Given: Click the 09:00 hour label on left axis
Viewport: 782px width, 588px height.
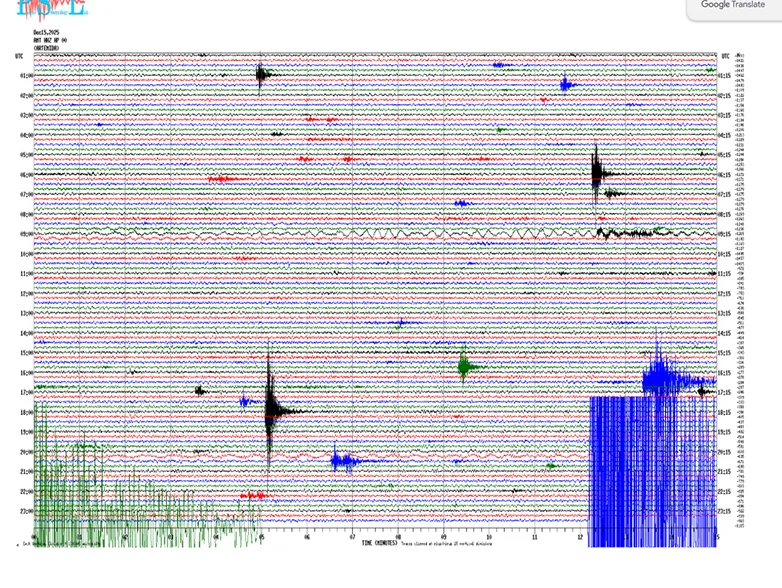Looking at the screenshot, I should tap(26, 234).
